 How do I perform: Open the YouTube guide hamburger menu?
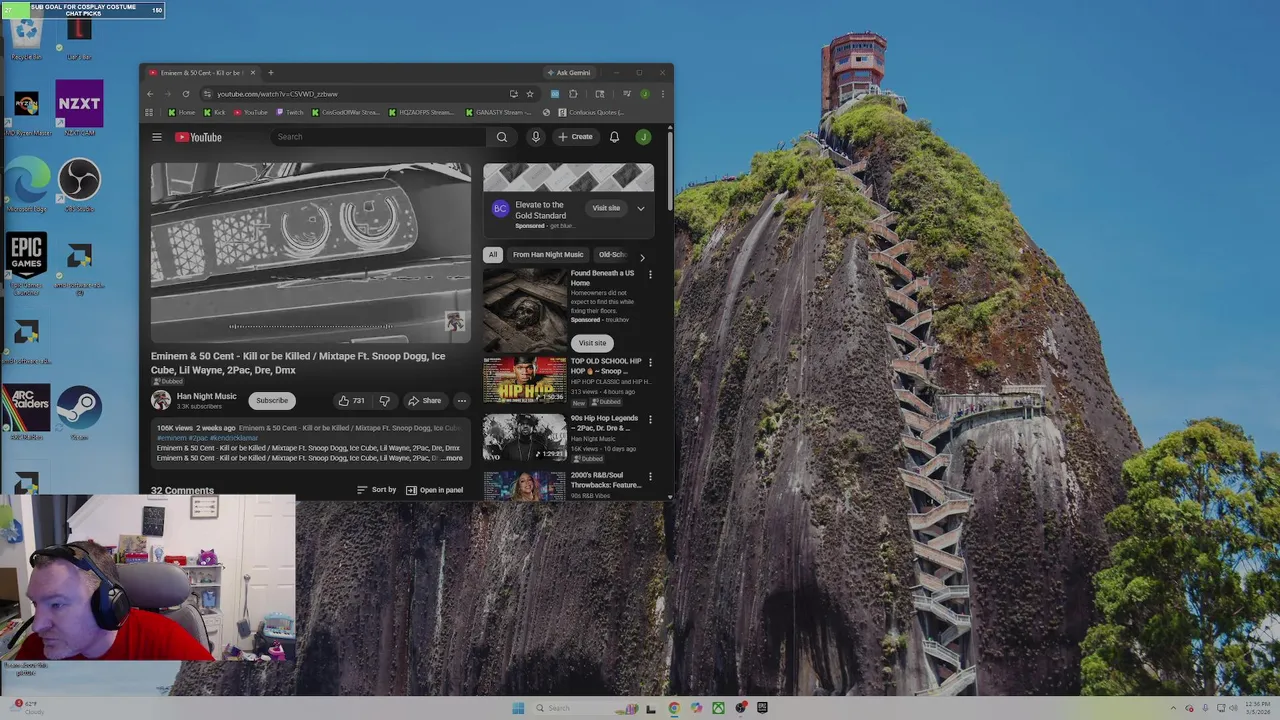(157, 137)
